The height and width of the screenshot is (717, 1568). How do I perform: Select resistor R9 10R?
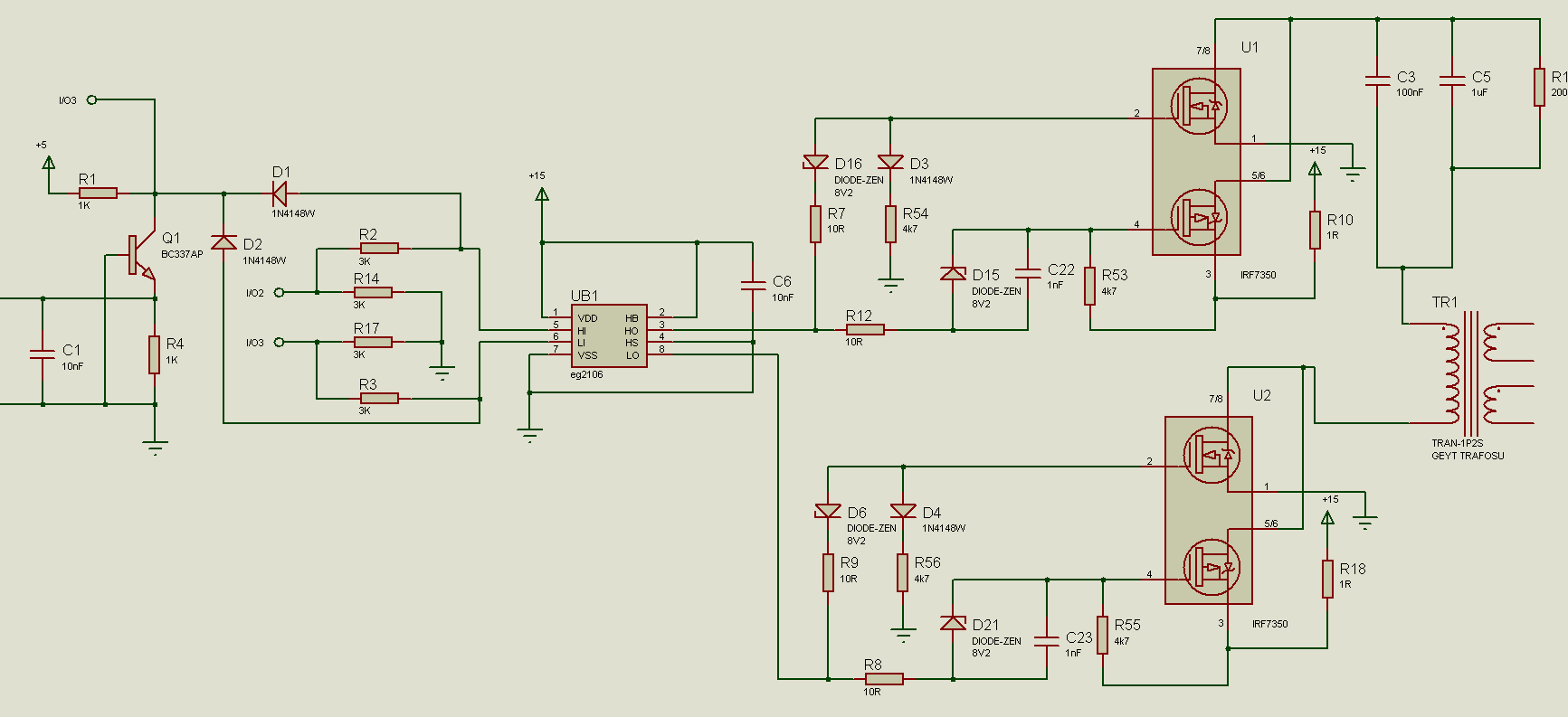[x=828, y=572]
